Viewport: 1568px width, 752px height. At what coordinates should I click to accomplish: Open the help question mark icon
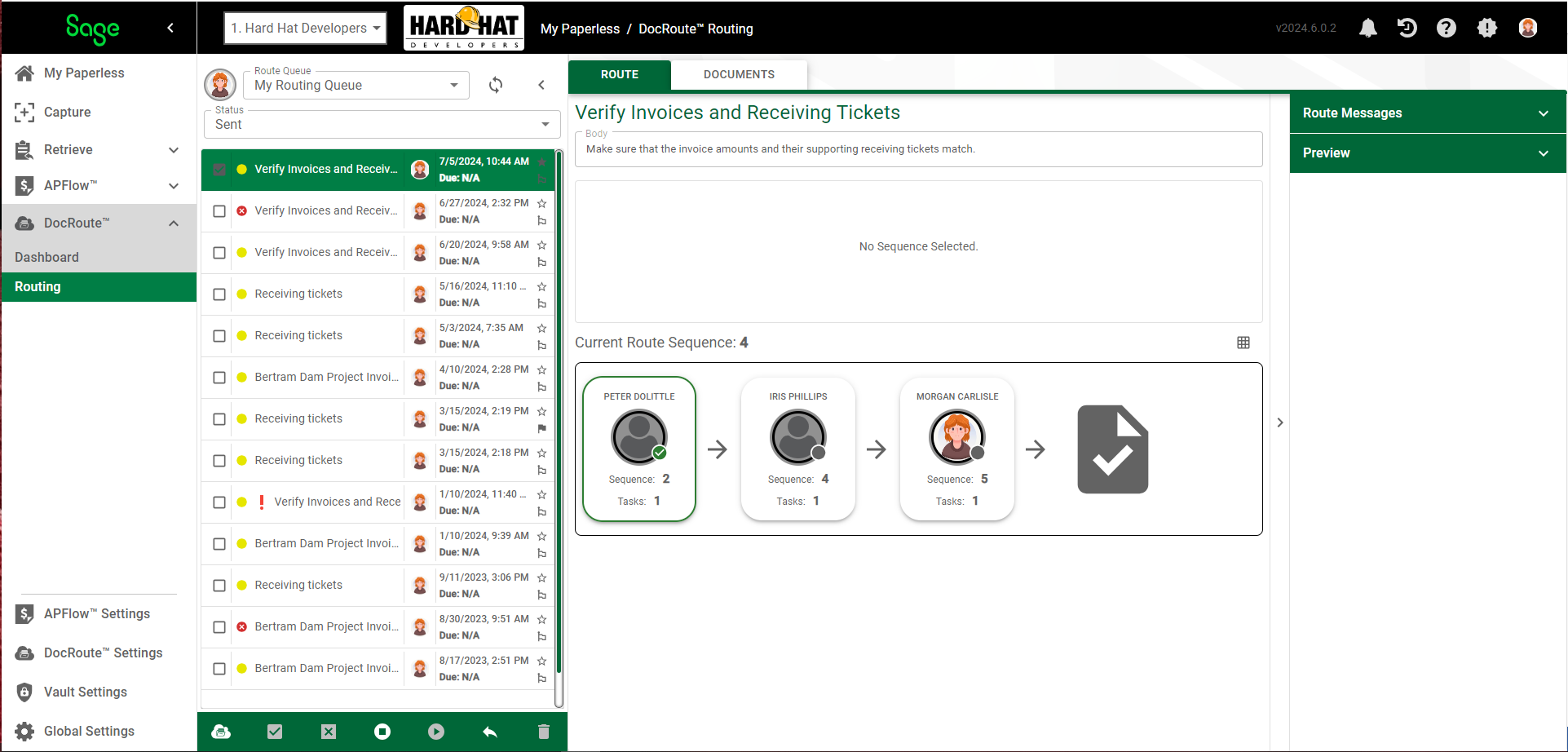(1447, 29)
